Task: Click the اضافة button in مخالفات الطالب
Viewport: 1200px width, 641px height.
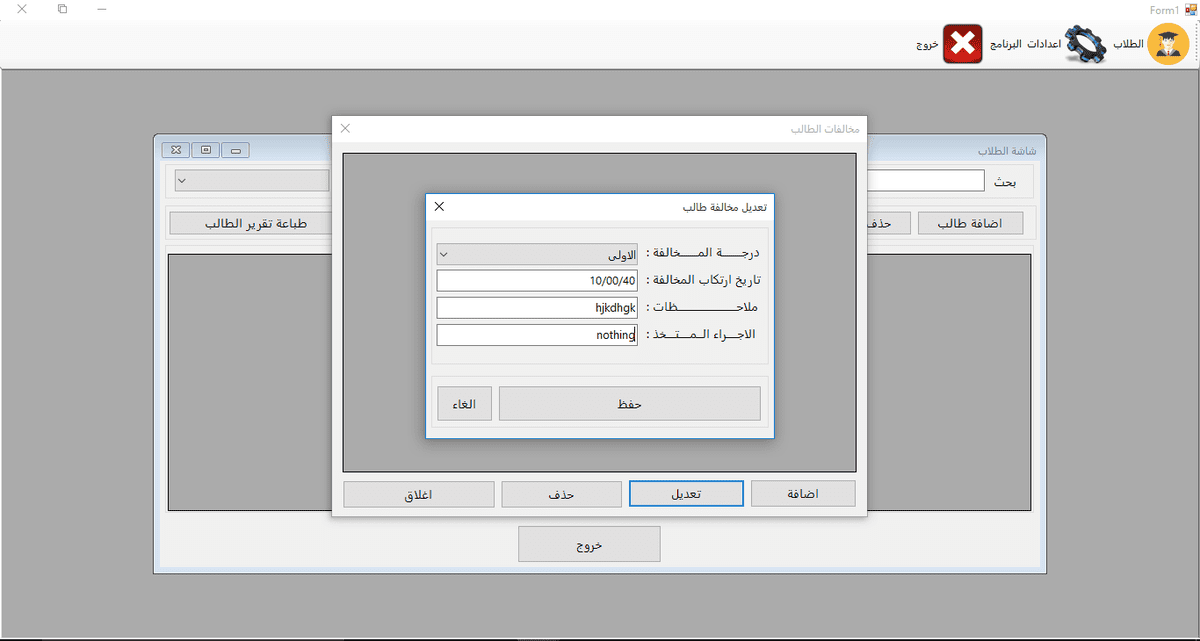Action: tap(802, 494)
